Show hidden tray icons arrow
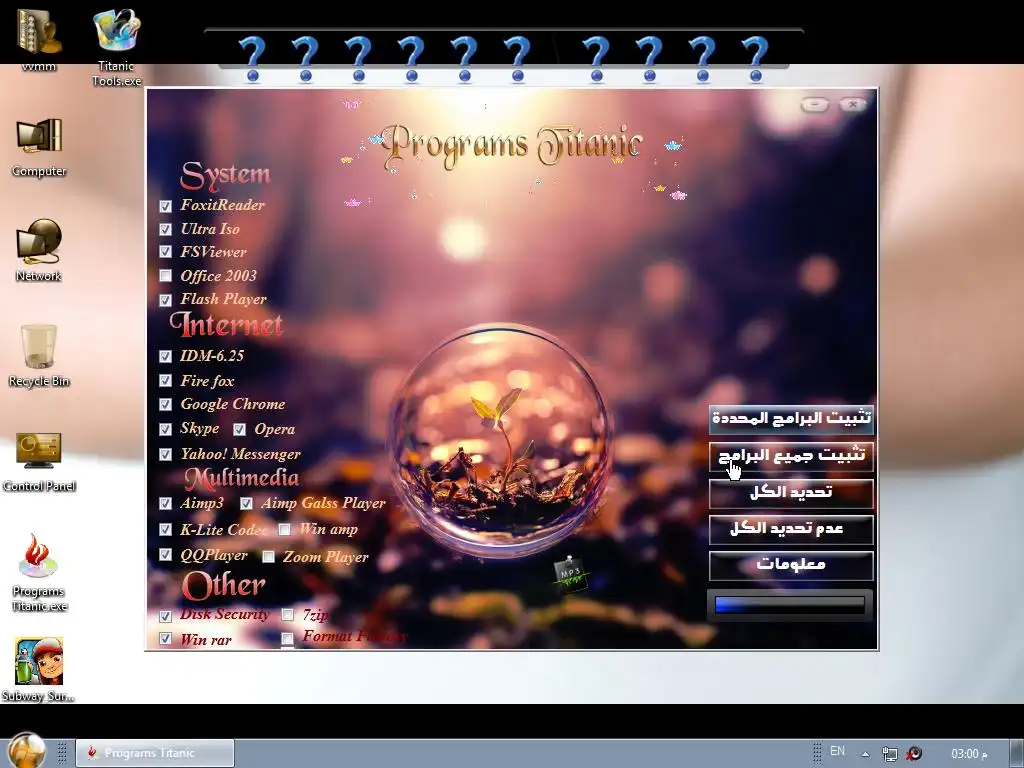1024x768 pixels. (865, 754)
